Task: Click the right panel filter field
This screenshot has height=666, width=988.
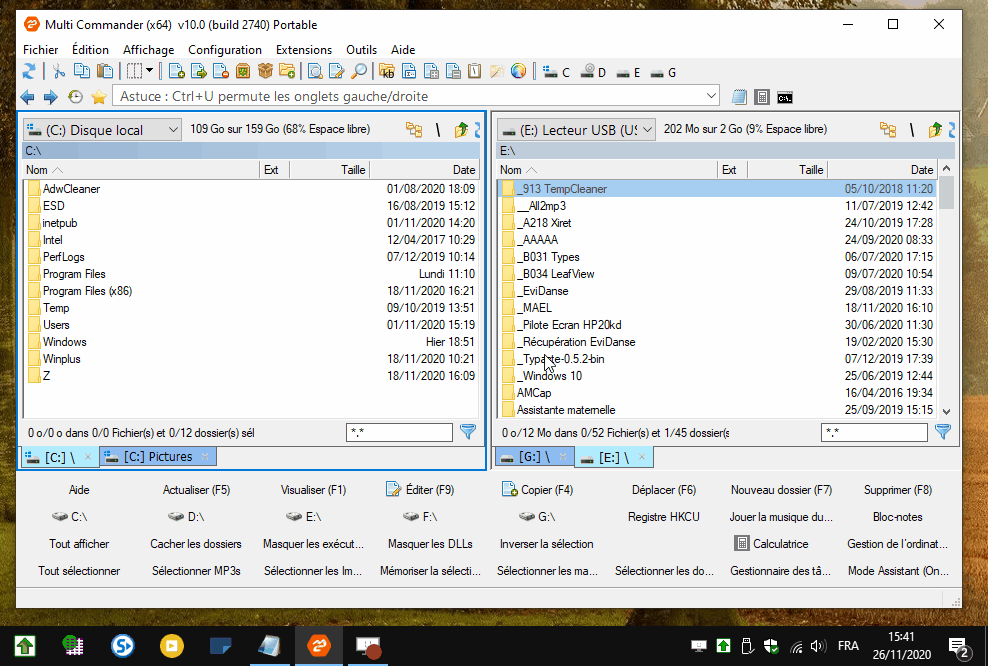Action: click(x=874, y=432)
